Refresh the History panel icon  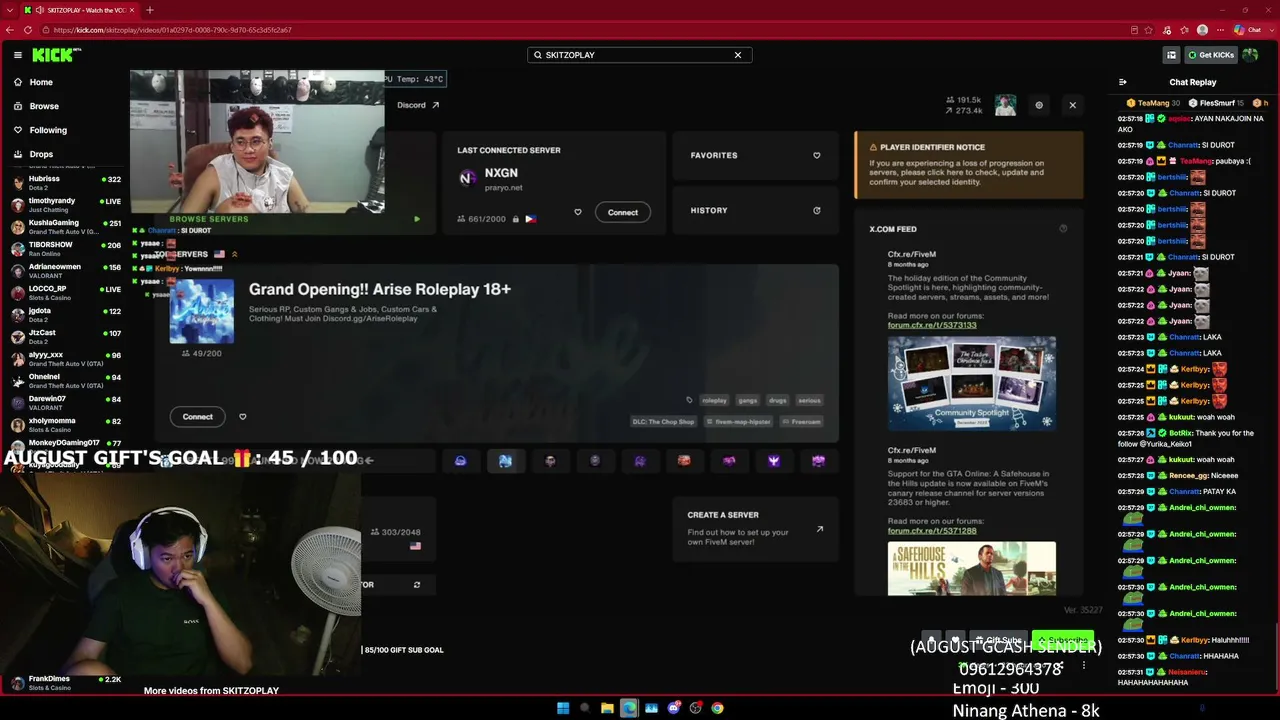click(x=817, y=210)
